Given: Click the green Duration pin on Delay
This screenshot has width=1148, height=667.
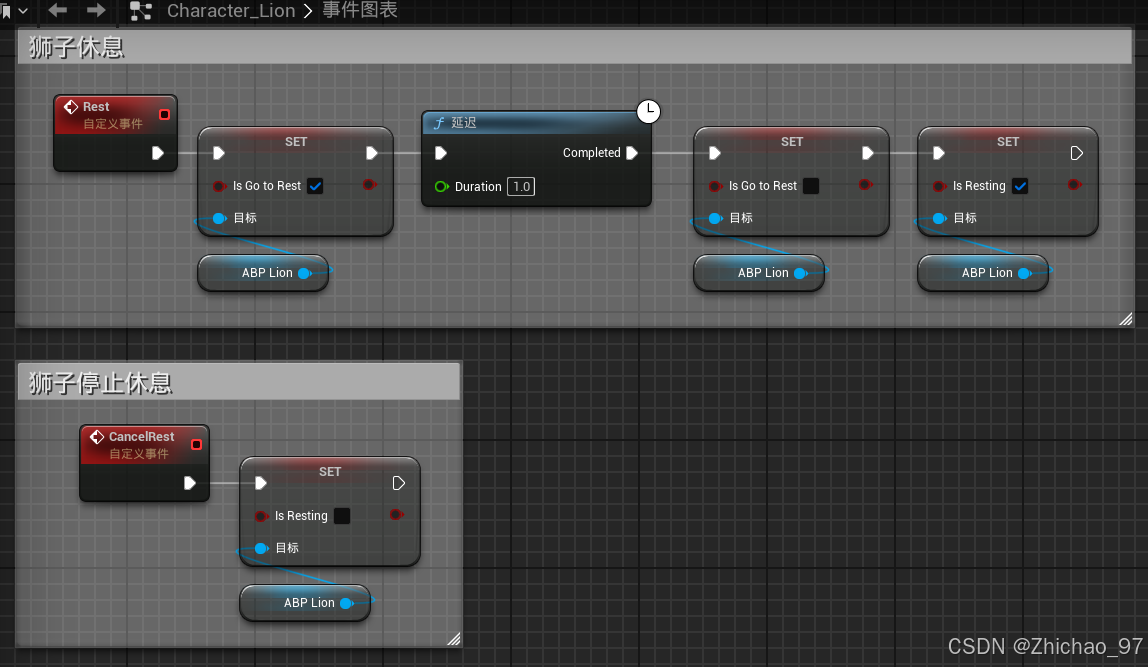Looking at the screenshot, I should click(441, 187).
